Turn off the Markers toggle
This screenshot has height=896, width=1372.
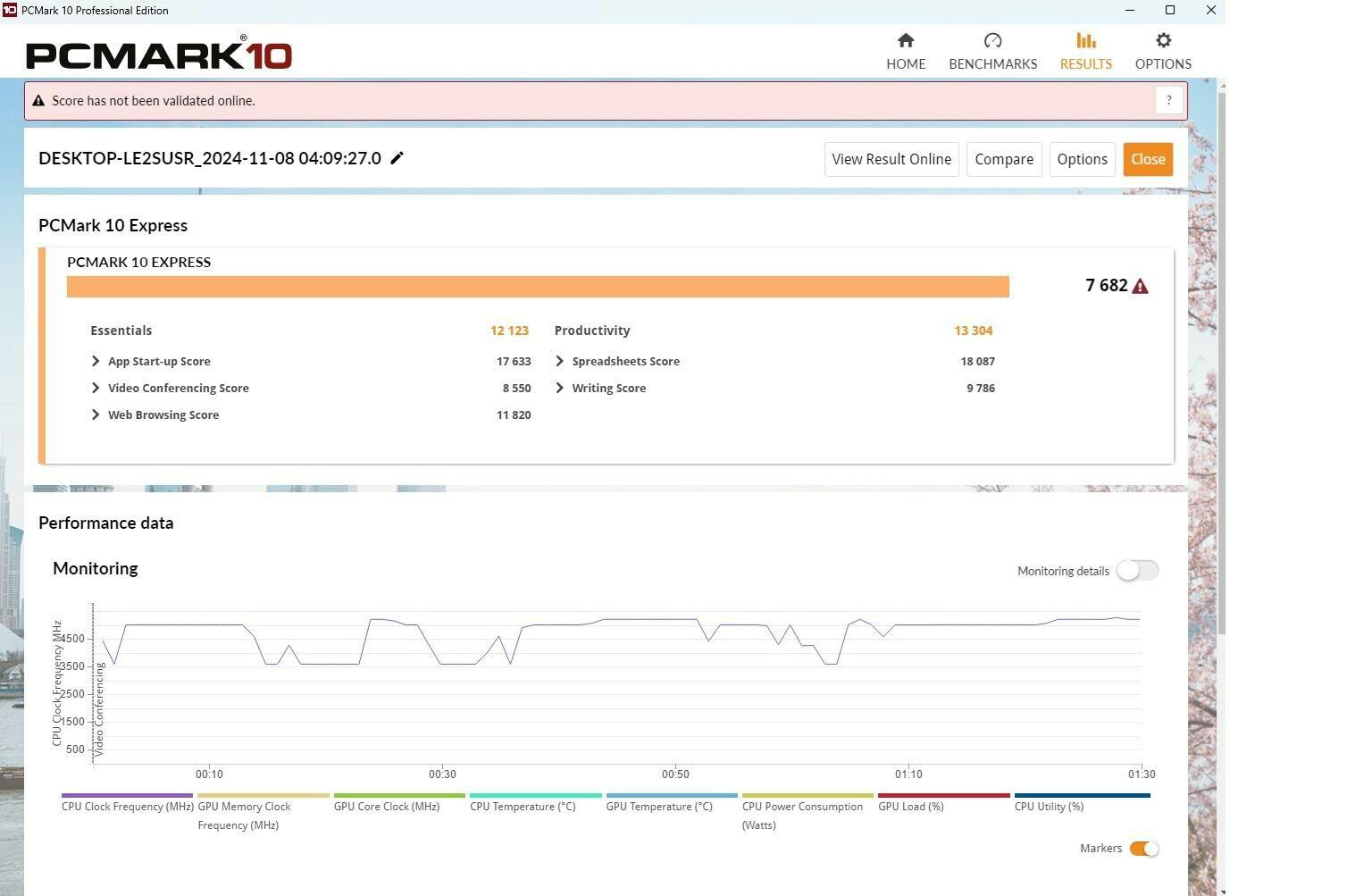coord(1144,849)
